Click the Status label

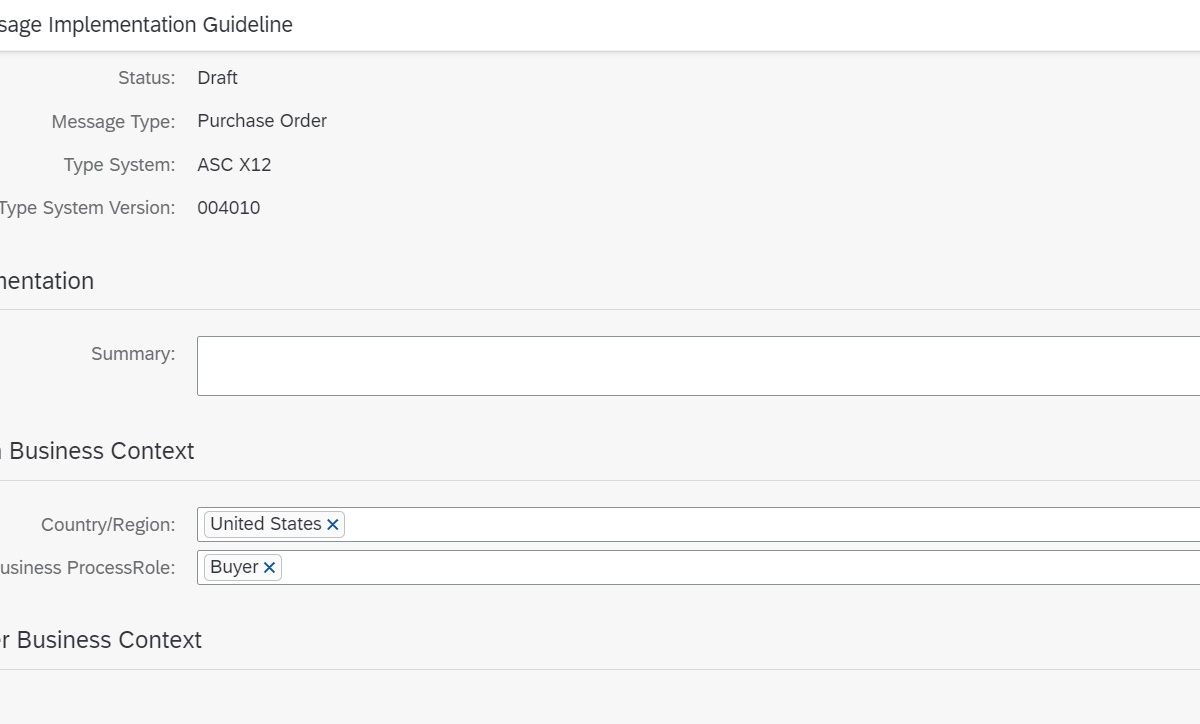(146, 78)
